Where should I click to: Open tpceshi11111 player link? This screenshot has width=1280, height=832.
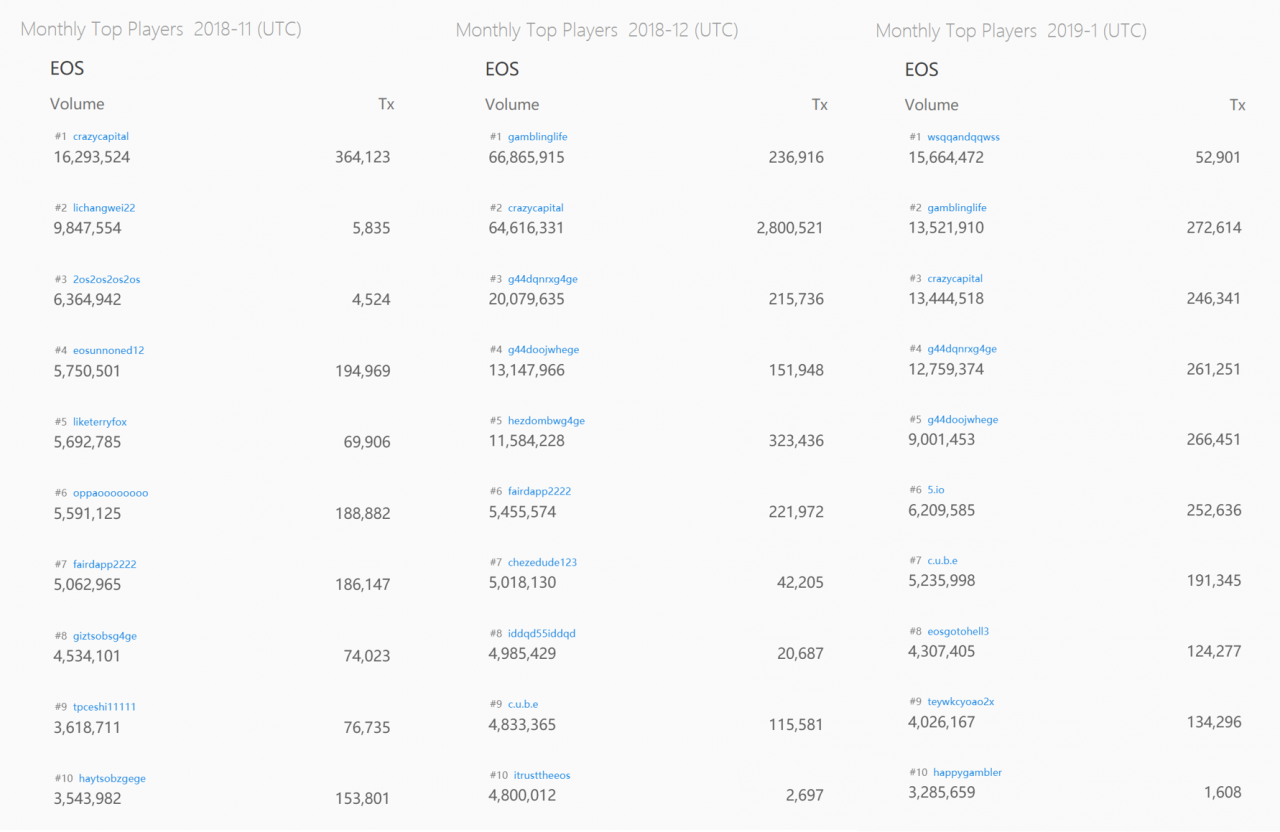click(104, 707)
